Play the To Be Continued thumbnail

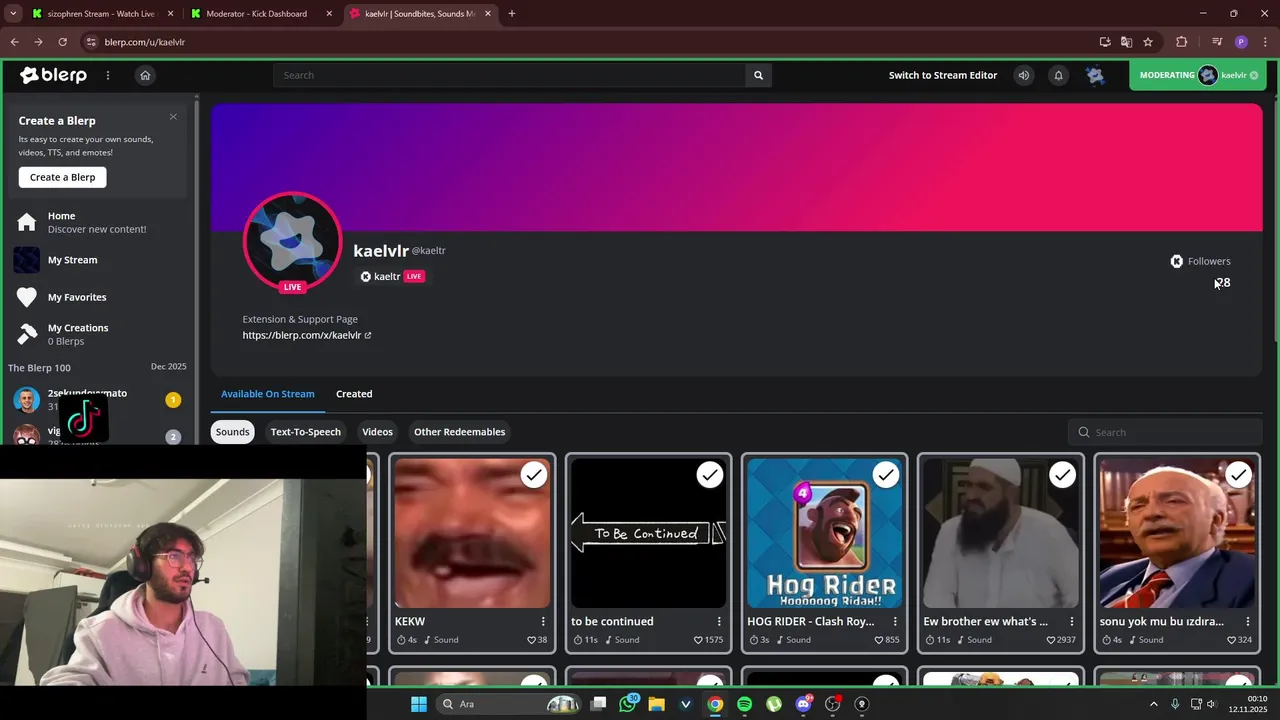pos(648,533)
